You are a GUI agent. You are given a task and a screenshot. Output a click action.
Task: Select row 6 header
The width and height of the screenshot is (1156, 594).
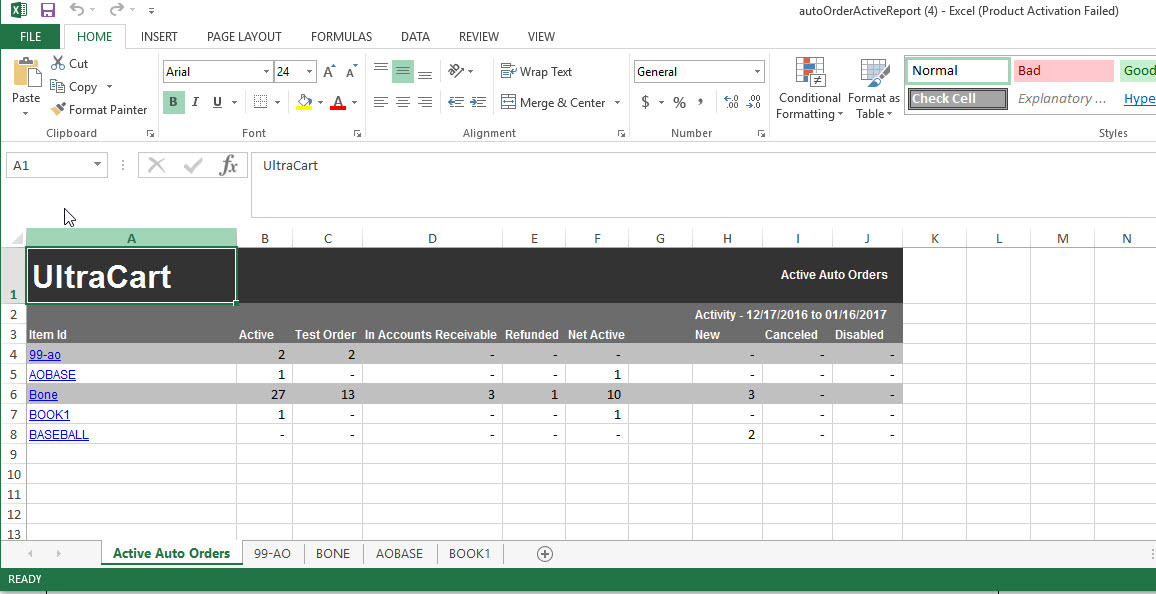[x=13, y=394]
